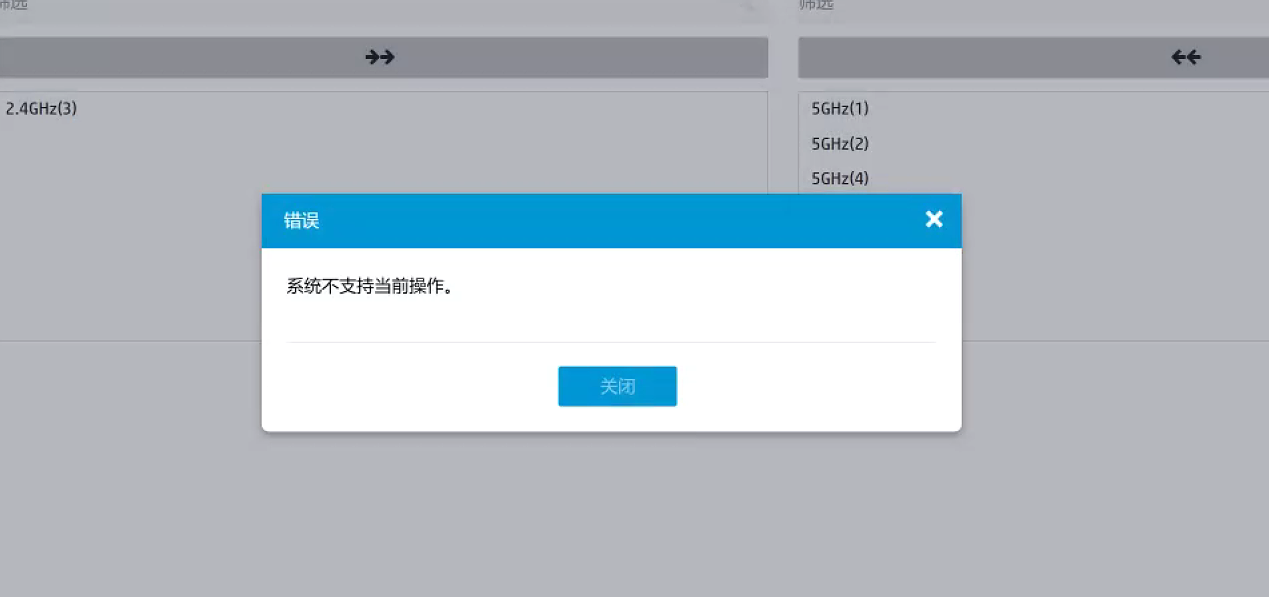The width and height of the screenshot is (1269, 597).
Task: Select the 2.4GHz(3) list entry
Action: point(42,109)
